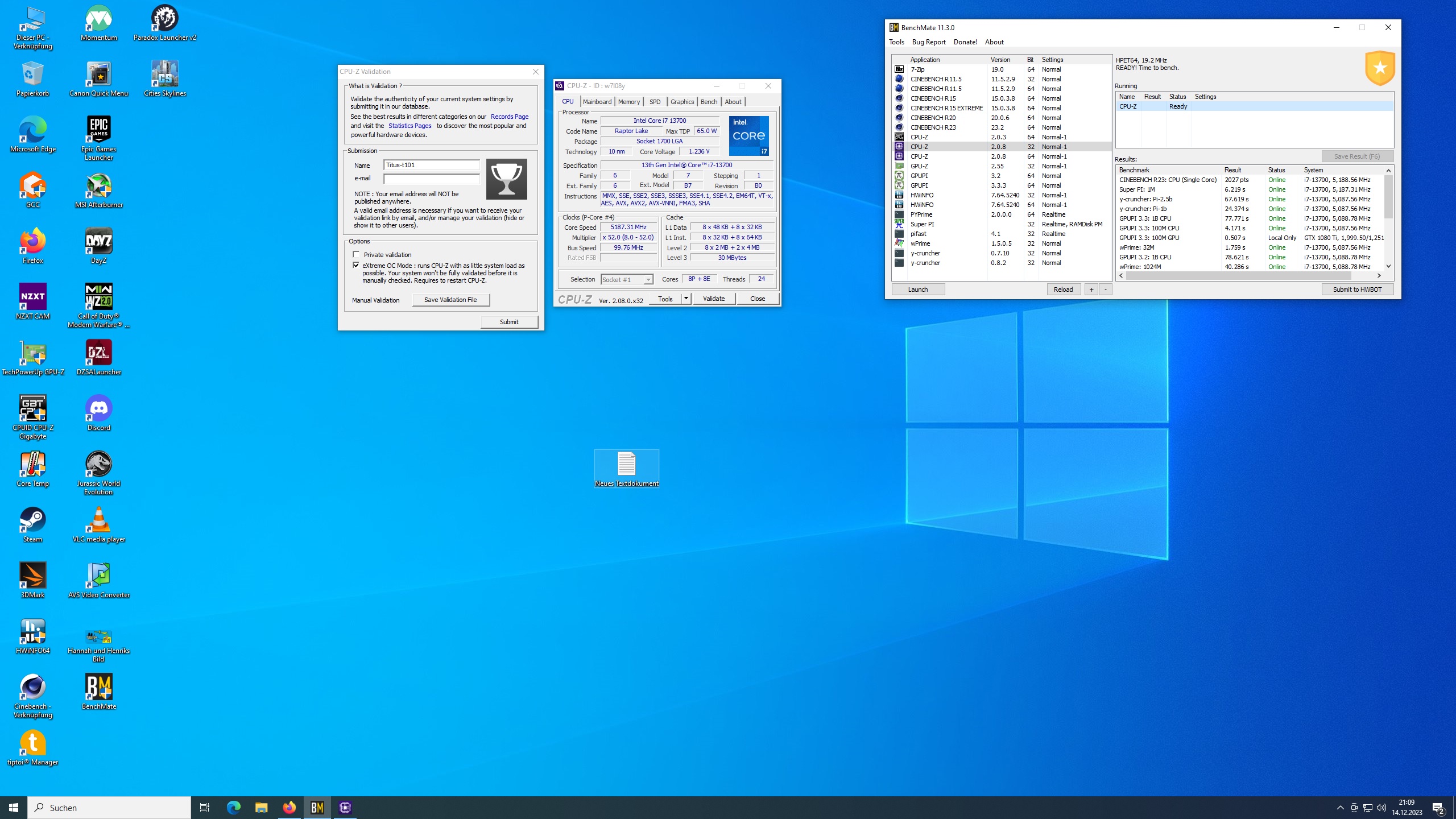1456x819 pixels.
Task: Open tiptoi Manager desktop icon
Action: [32, 748]
